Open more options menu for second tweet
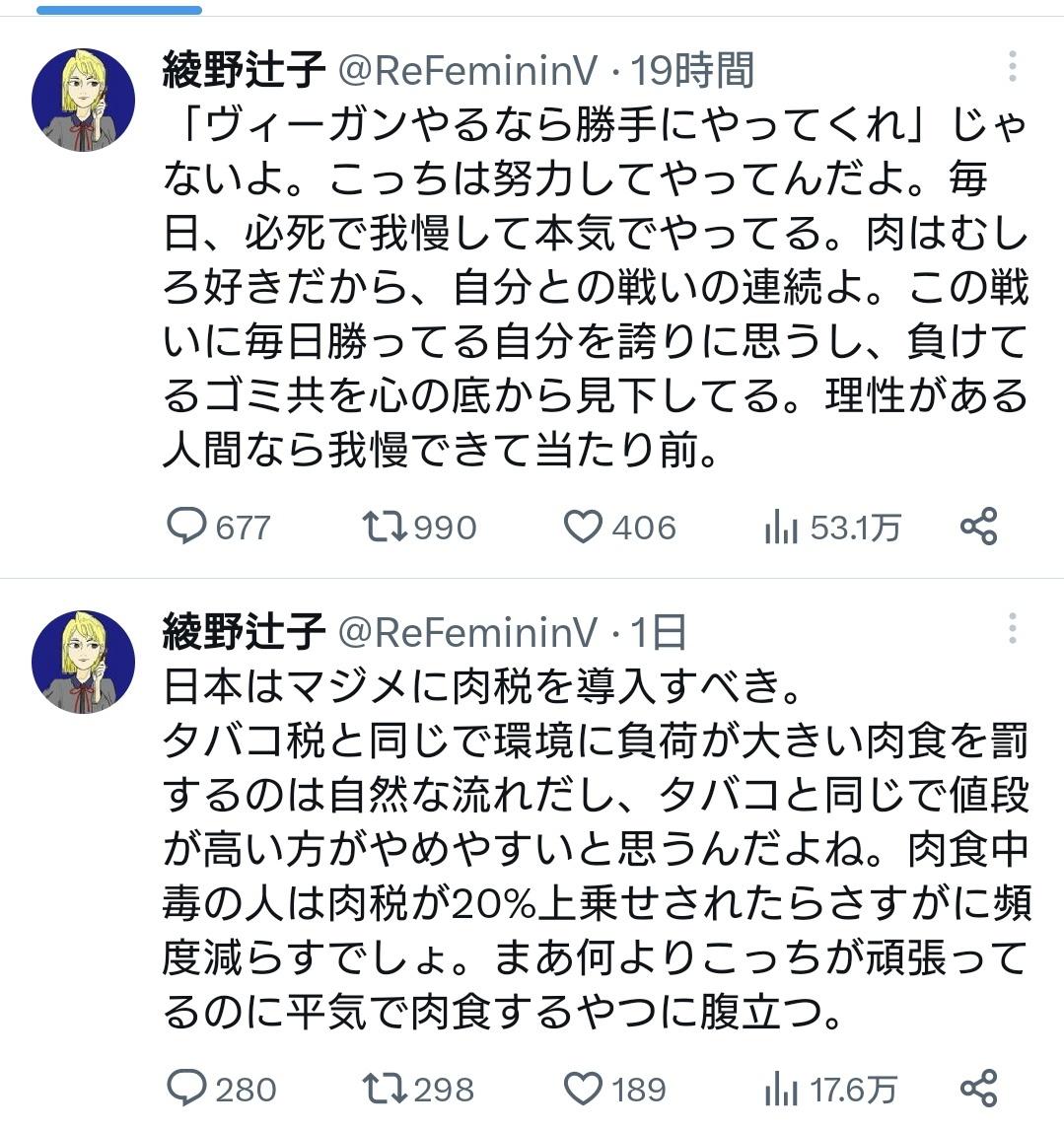This screenshot has height=1130, width=1064. (x=1012, y=628)
